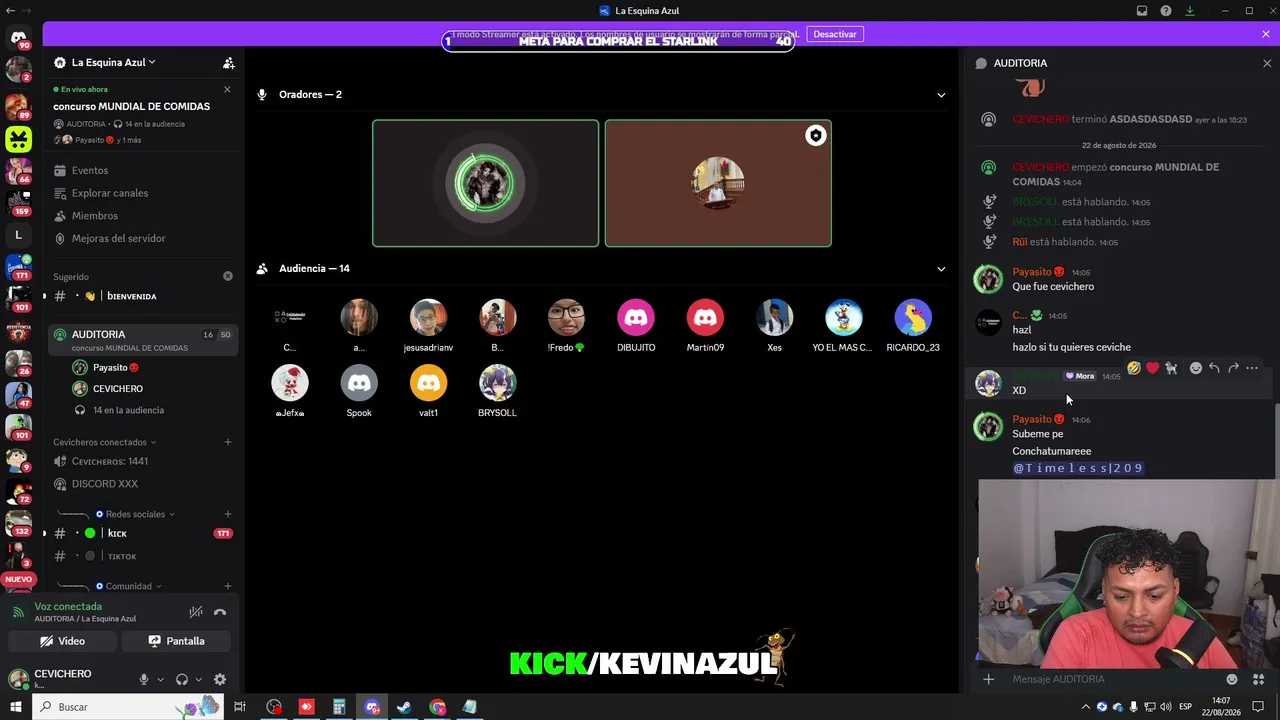React with poodle emoji on XD message
This screenshot has height=720, width=1280.
tap(1171, 368)
